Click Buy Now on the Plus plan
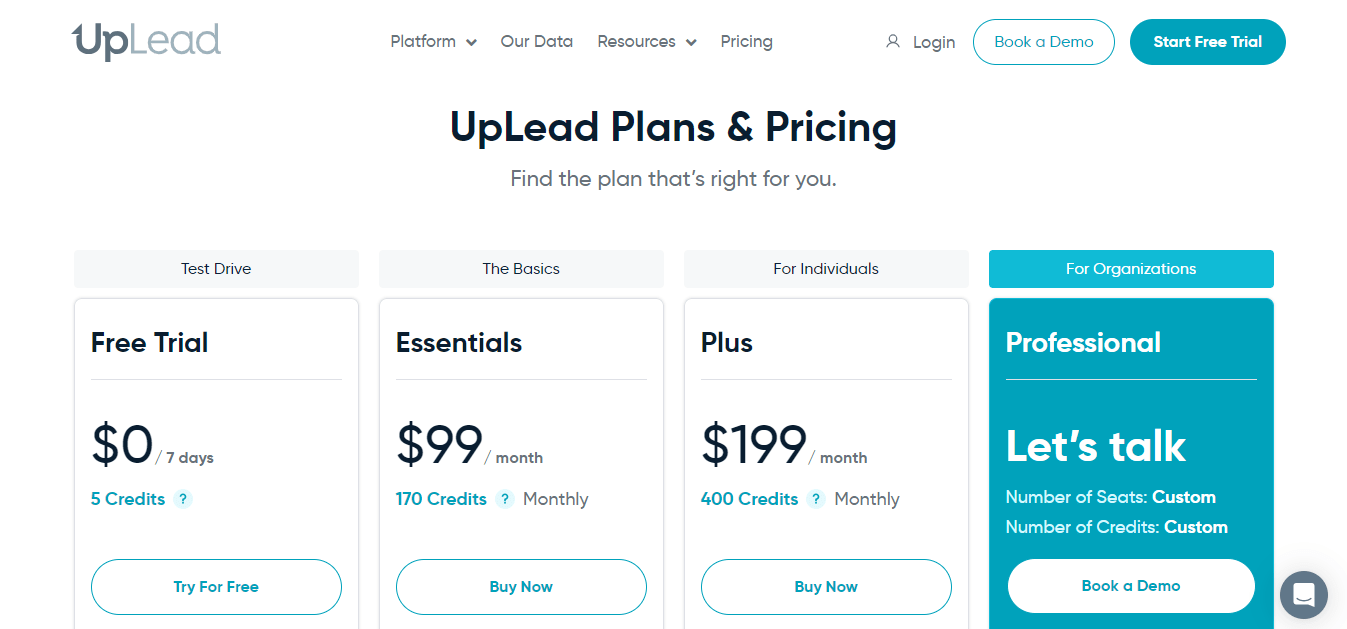 [x=826, y=587]
